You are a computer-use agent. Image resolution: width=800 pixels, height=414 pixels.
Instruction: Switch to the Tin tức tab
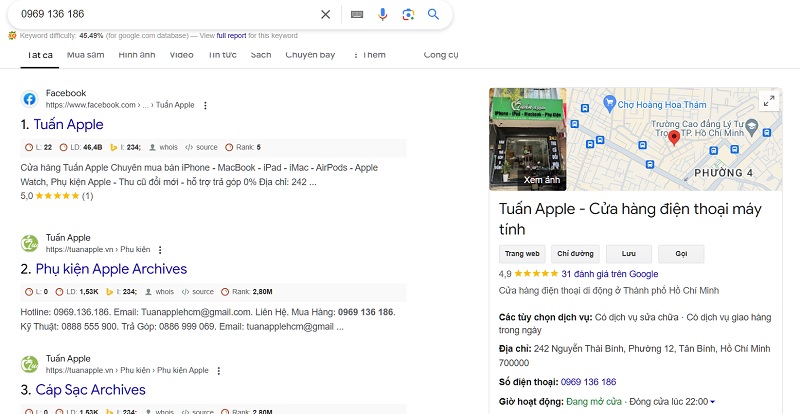[222, 55]
